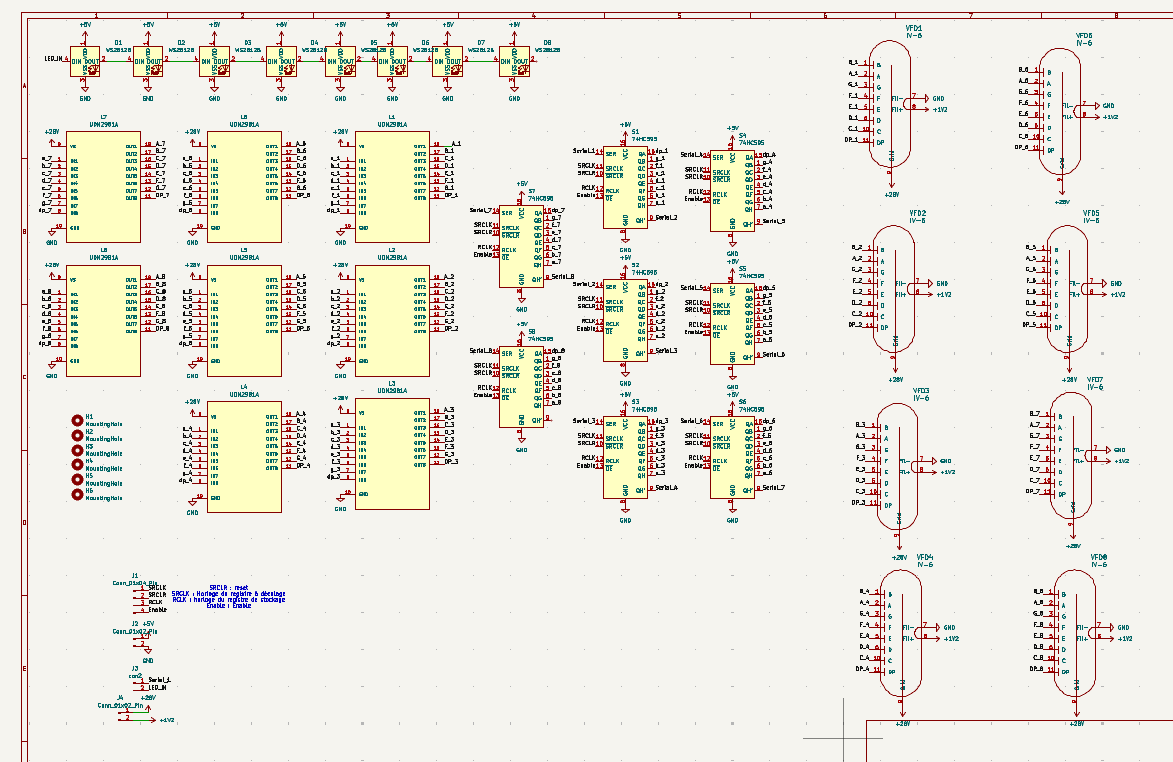Image resolution: width=1173 pixels, height=762 pixels.
Task: Click the last WS2812B LED labeled D8
Action: (515, 61)
